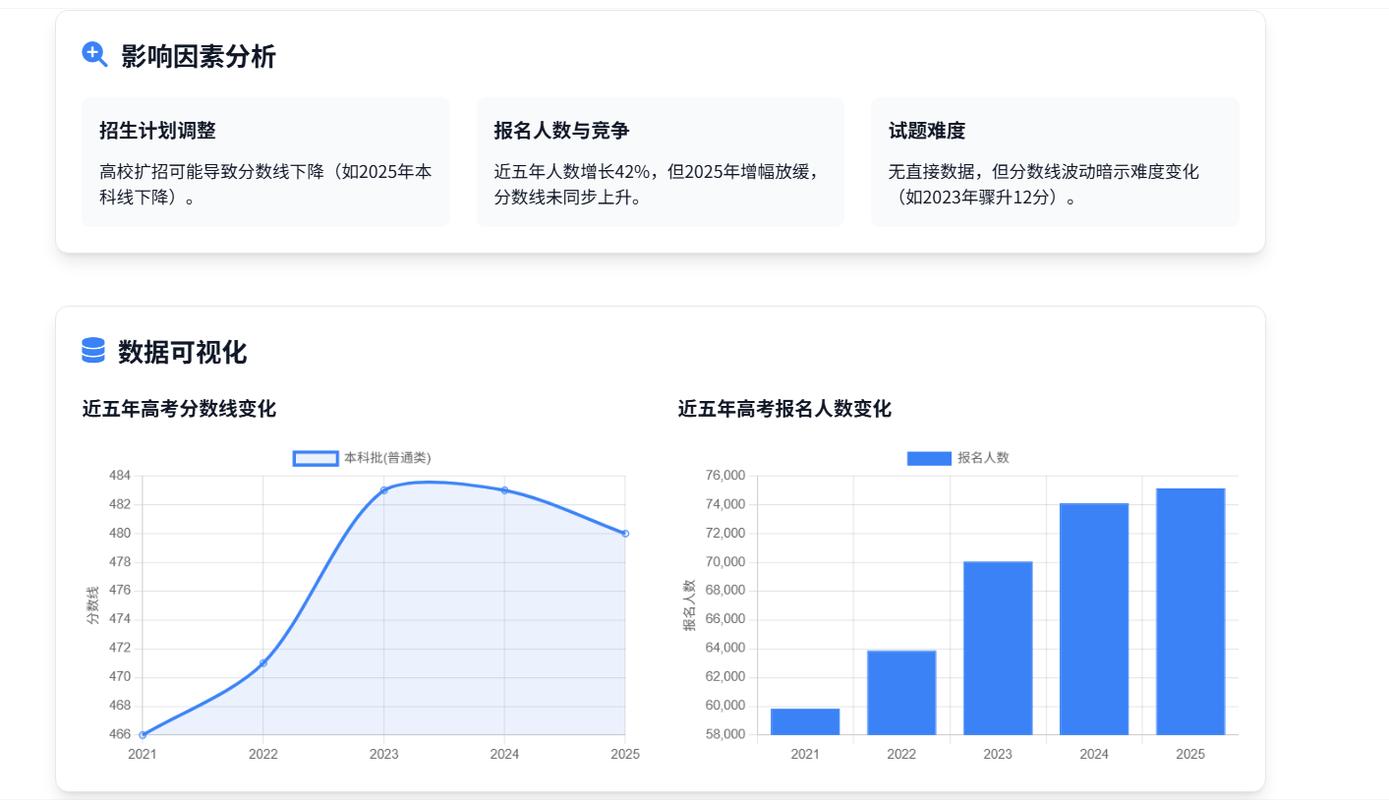Viewport: 1389px width, 800px height.
Task: Click the 近五年高考分数线变化 chart title
Action: [179, 409]
